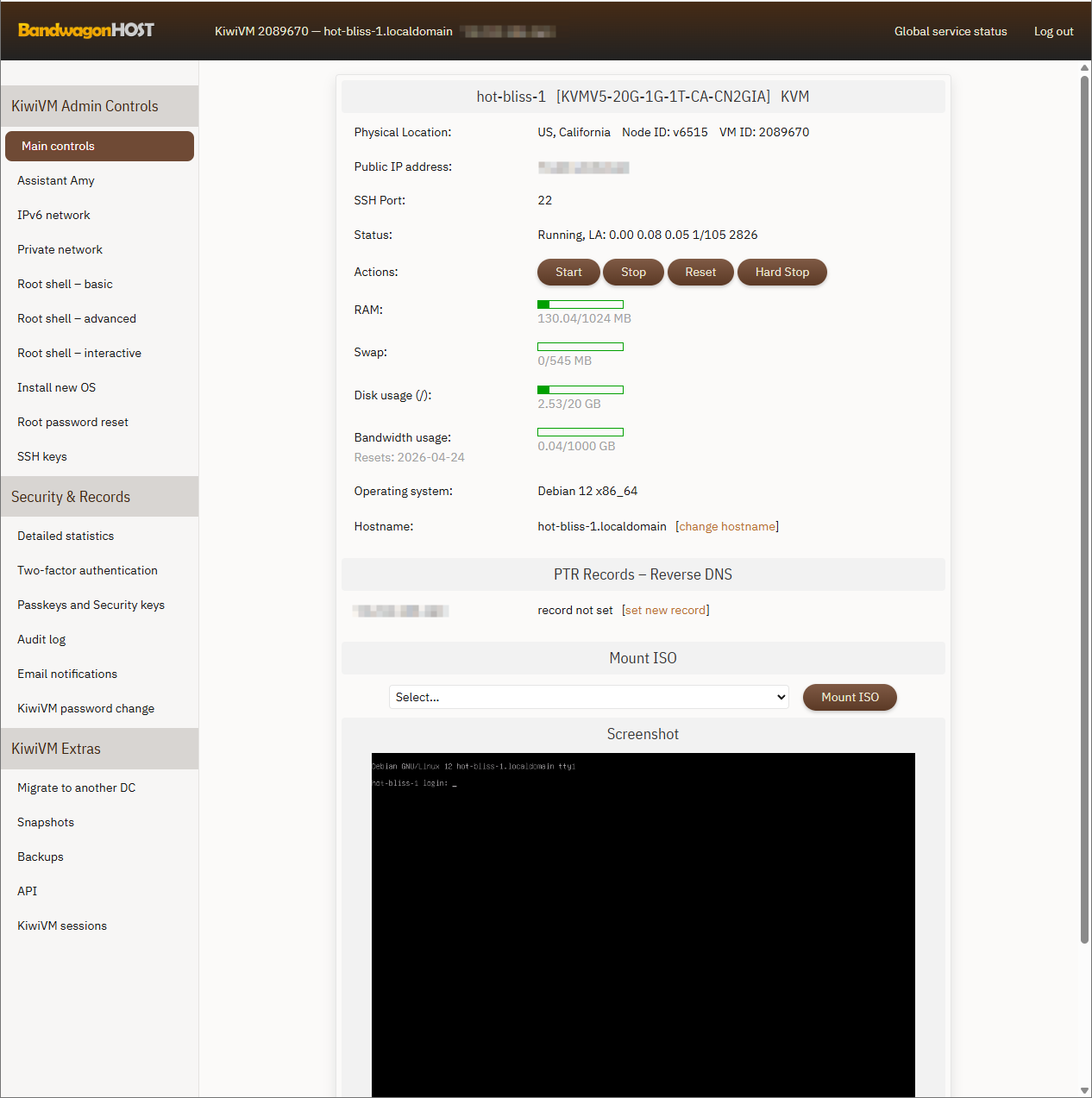Click the VM console screenshot thumbnail

click(x=643, y=923)
